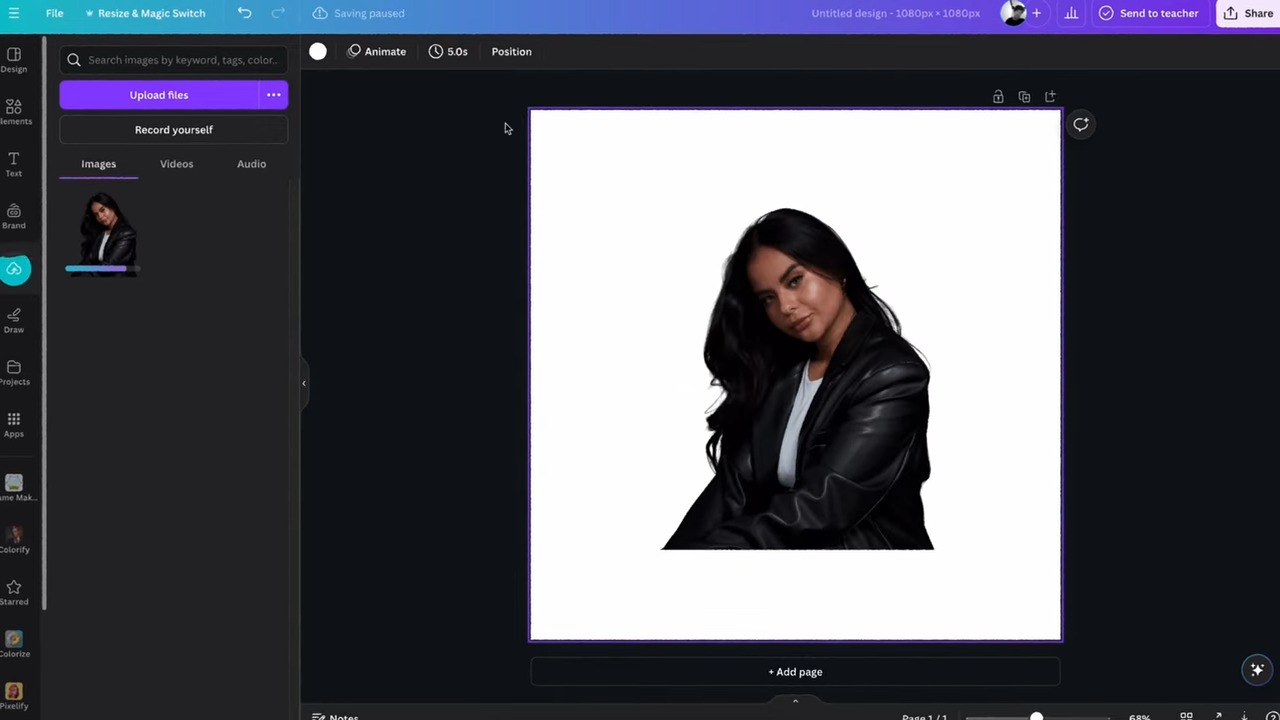Open the Draw tool
This screenshot has width=1280, height=720.
click(x=14, y=319)
